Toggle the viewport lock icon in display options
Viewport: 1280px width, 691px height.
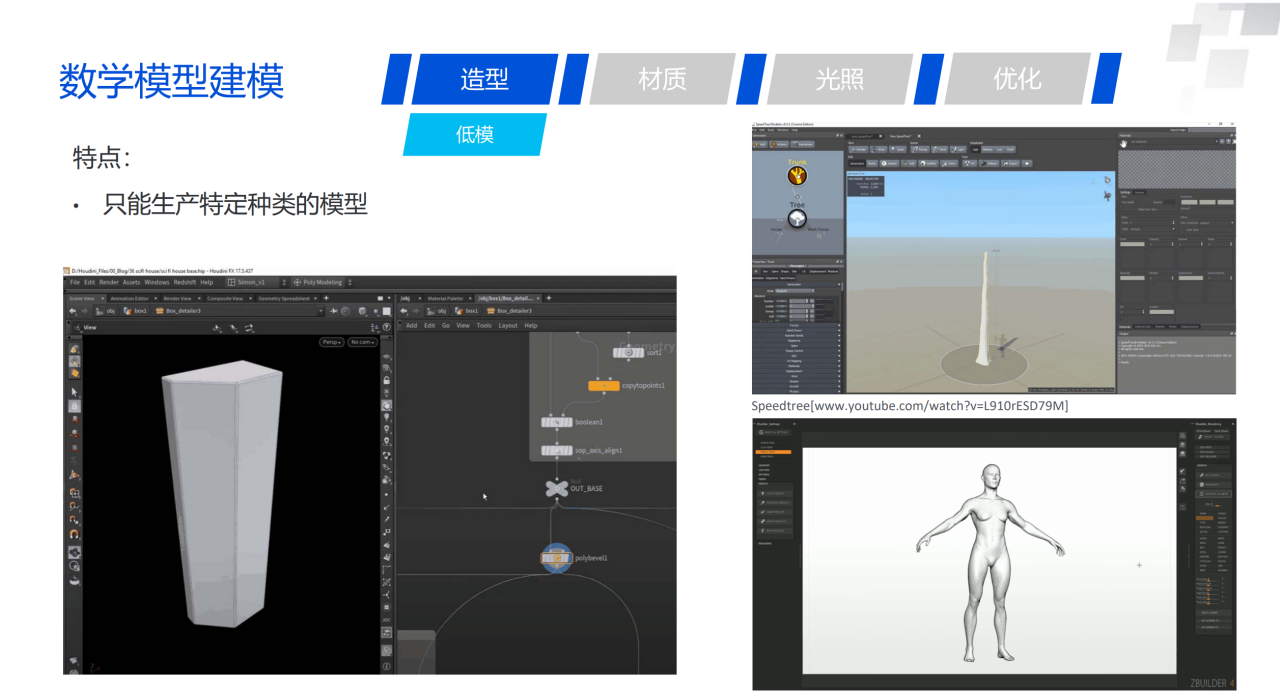[387, 379]
